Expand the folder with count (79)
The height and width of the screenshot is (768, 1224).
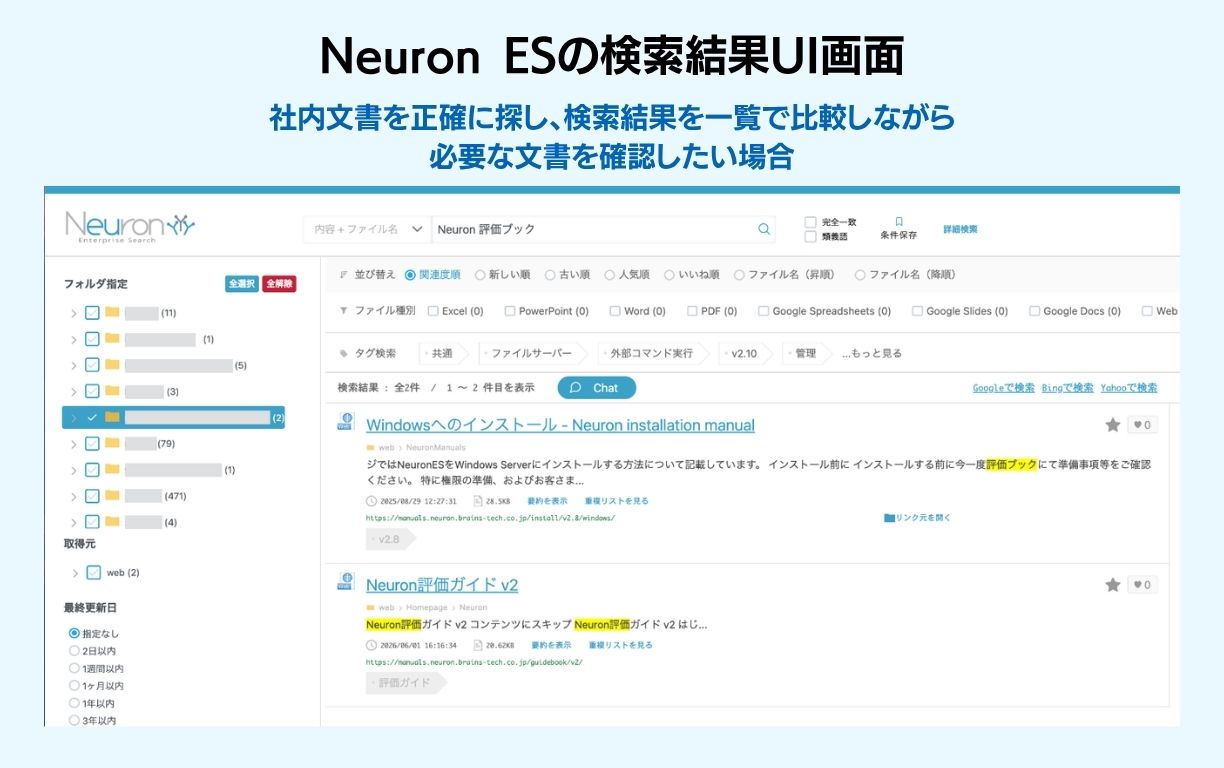(74, 444)
